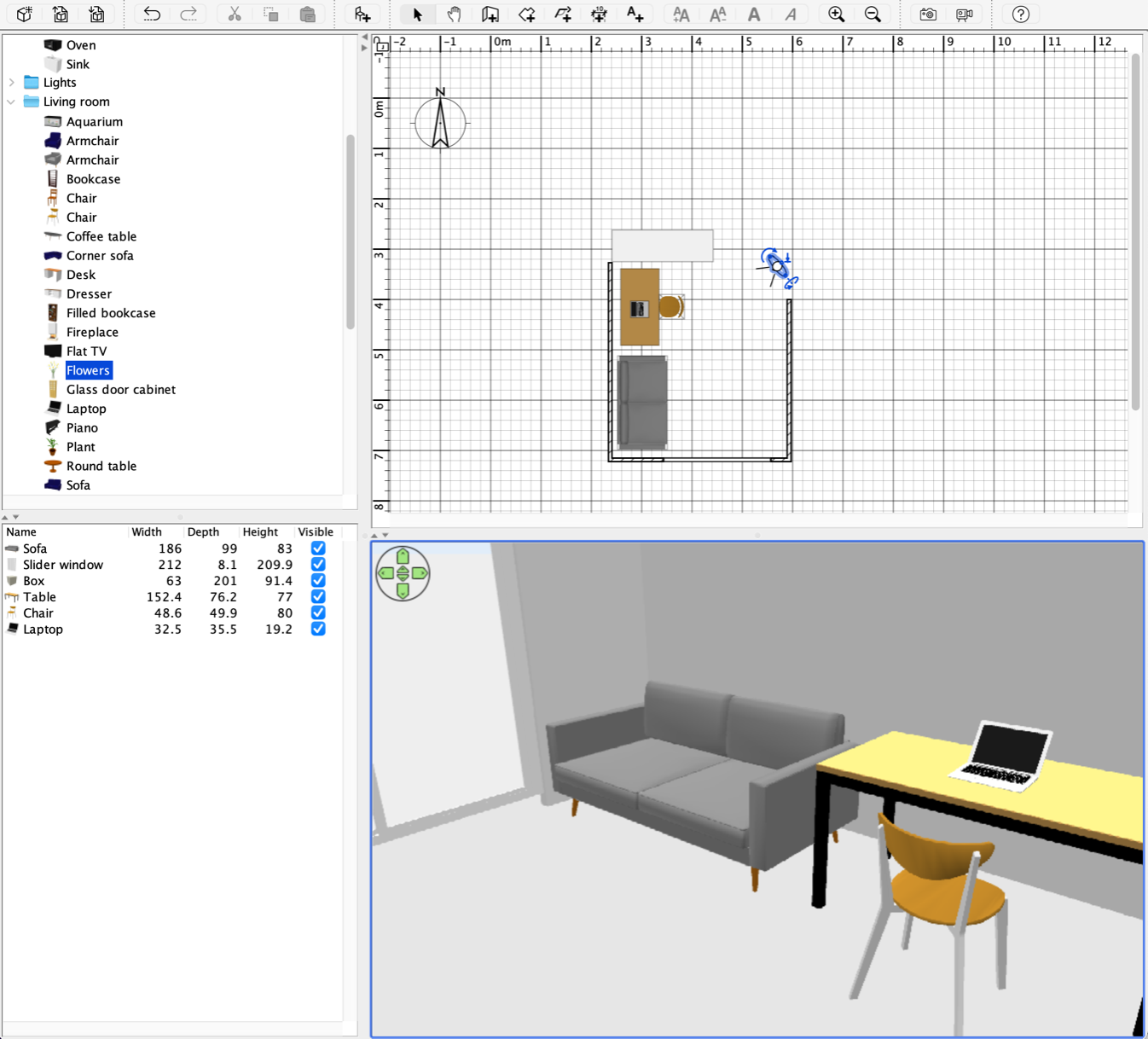
Task: Zoom in on the plan
Action: [836, 15]
